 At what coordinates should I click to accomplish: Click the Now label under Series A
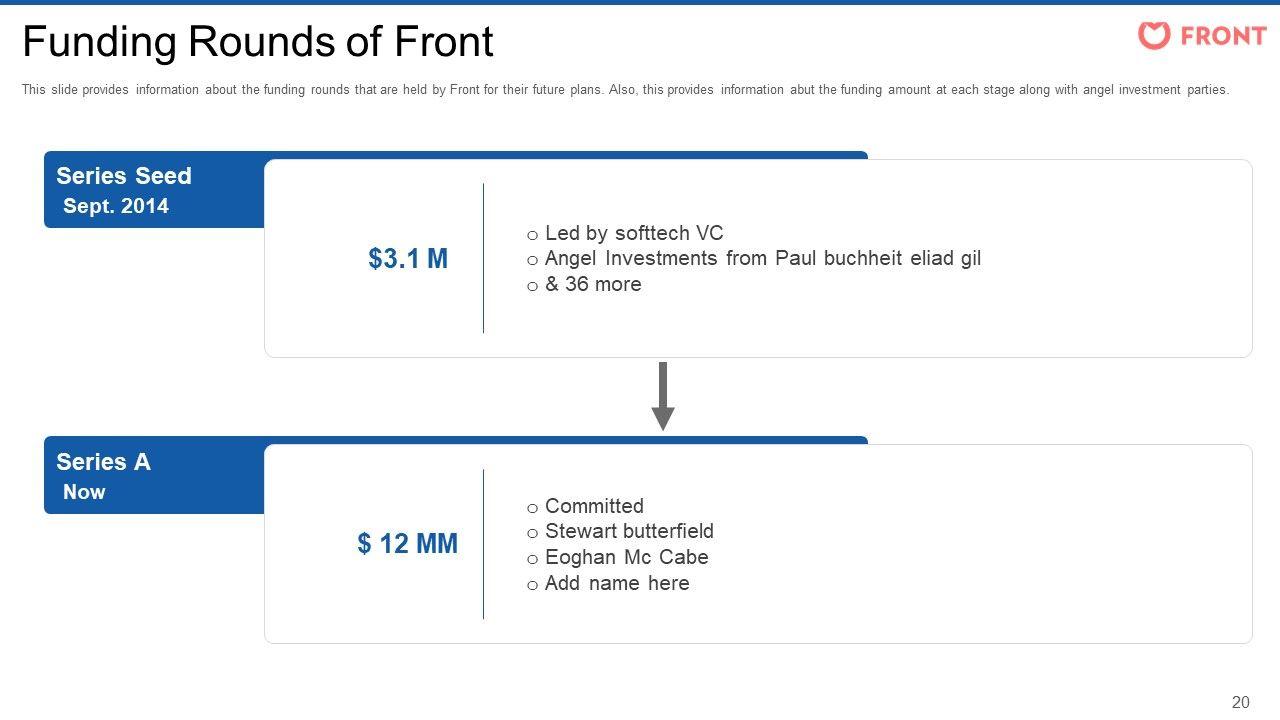pyautogui.click(x=84, y=492)
